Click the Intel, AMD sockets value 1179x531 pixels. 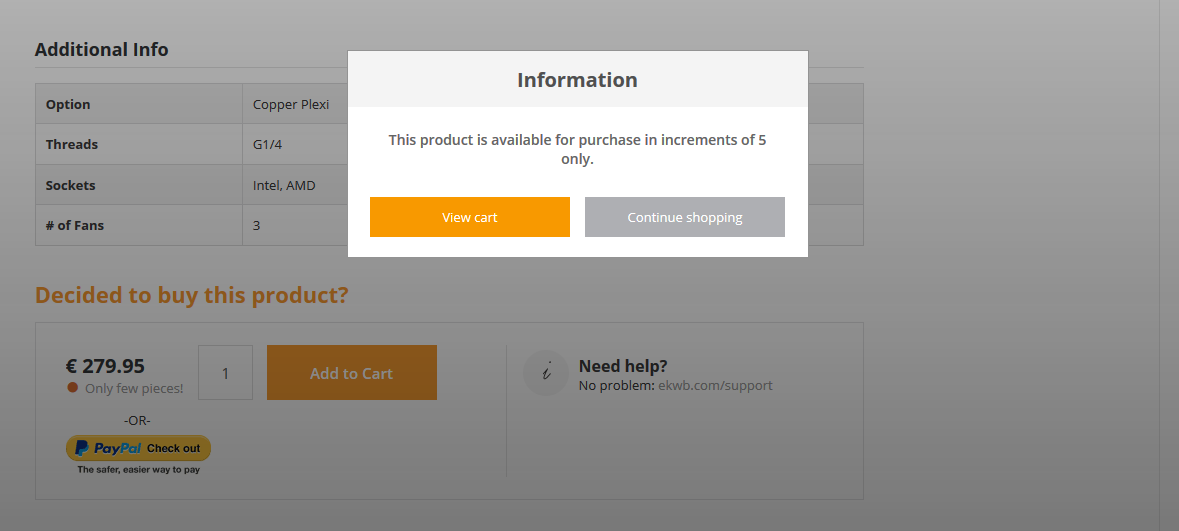[284, 185]
